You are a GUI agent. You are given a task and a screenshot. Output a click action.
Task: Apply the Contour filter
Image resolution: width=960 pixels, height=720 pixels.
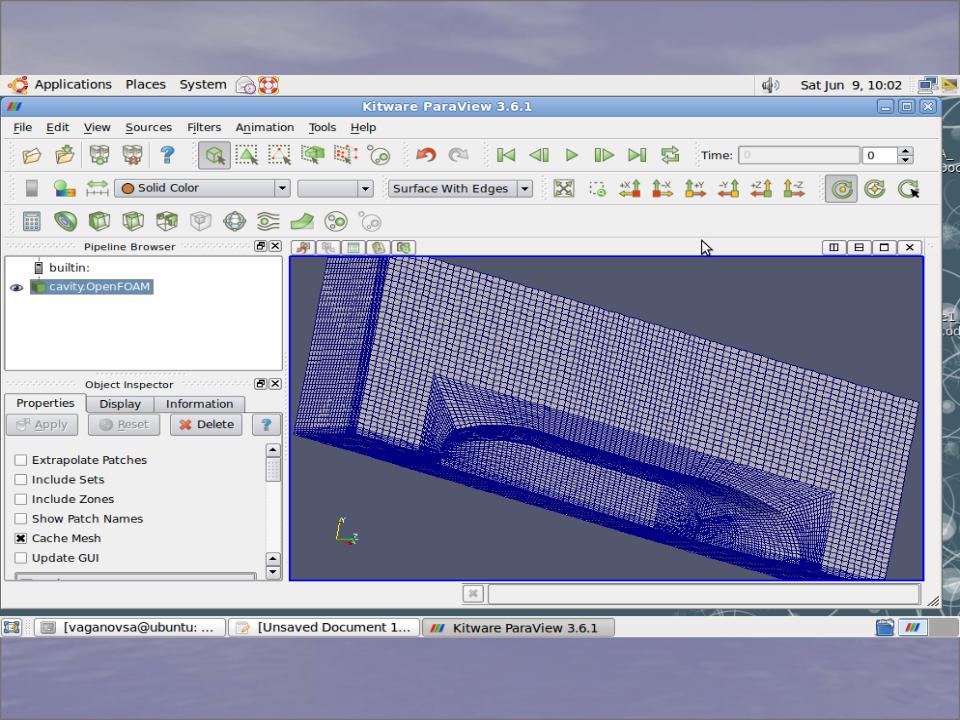pyautogui.click(x=66, y=221)
